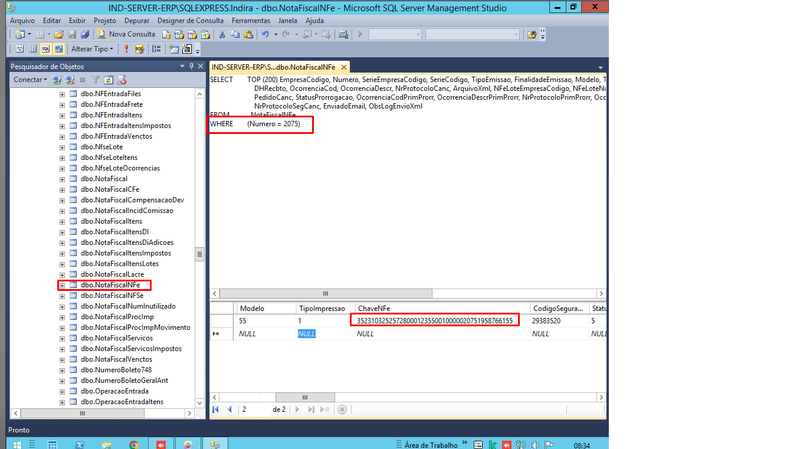The image size is (800, 449).
Task: Open the Exibir menu
Action: click(77, 20)
